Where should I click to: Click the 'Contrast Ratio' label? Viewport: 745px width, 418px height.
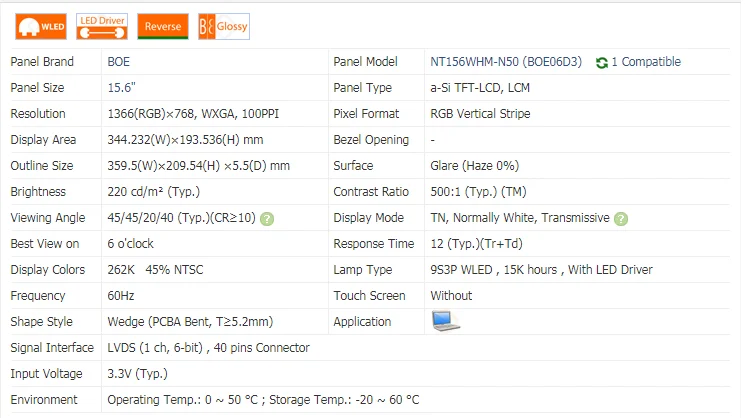(x=371, y=192)
